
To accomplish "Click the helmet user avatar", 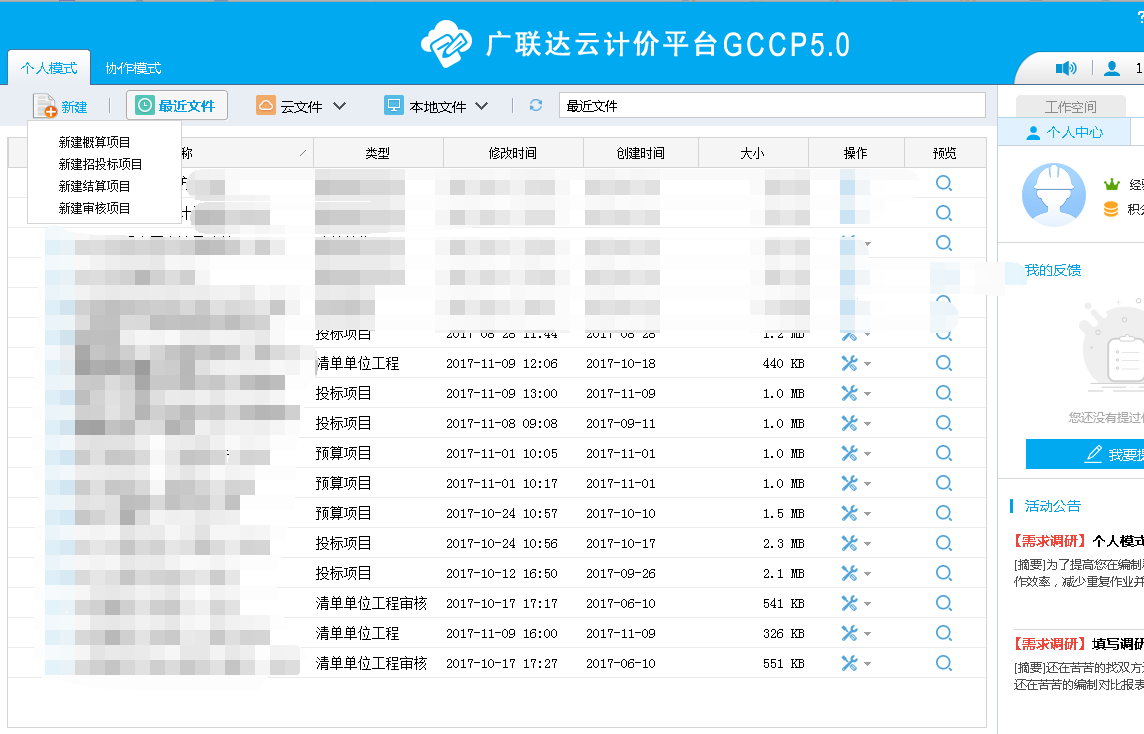I will [1054, 194].
